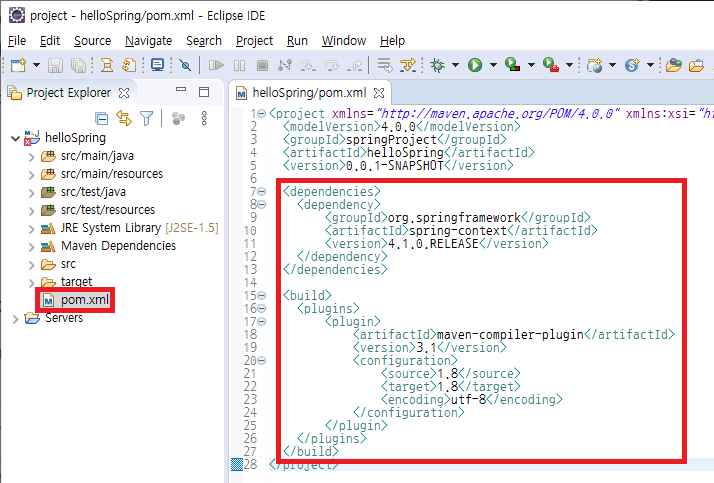Expand the src/main/resources folder
714x483 pixels.
[x=31, y=175]
